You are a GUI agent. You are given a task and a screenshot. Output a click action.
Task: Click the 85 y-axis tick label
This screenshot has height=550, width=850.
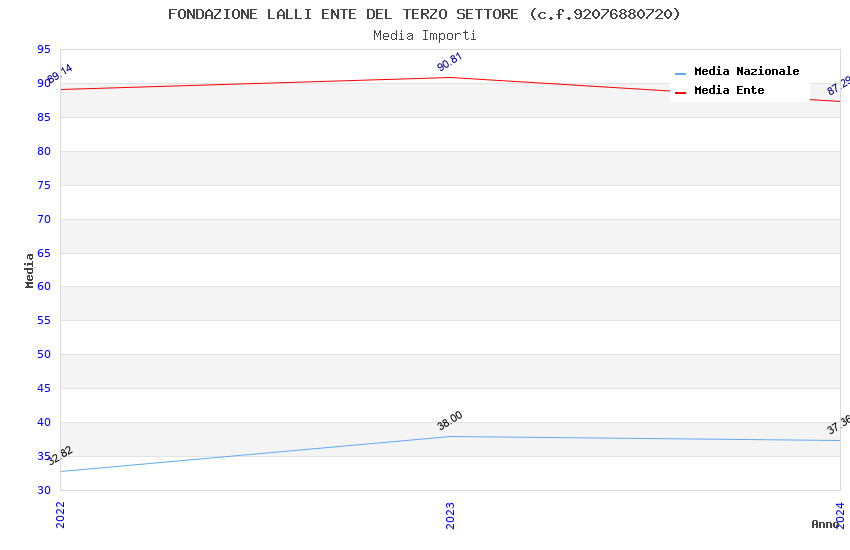click(44, 117)
